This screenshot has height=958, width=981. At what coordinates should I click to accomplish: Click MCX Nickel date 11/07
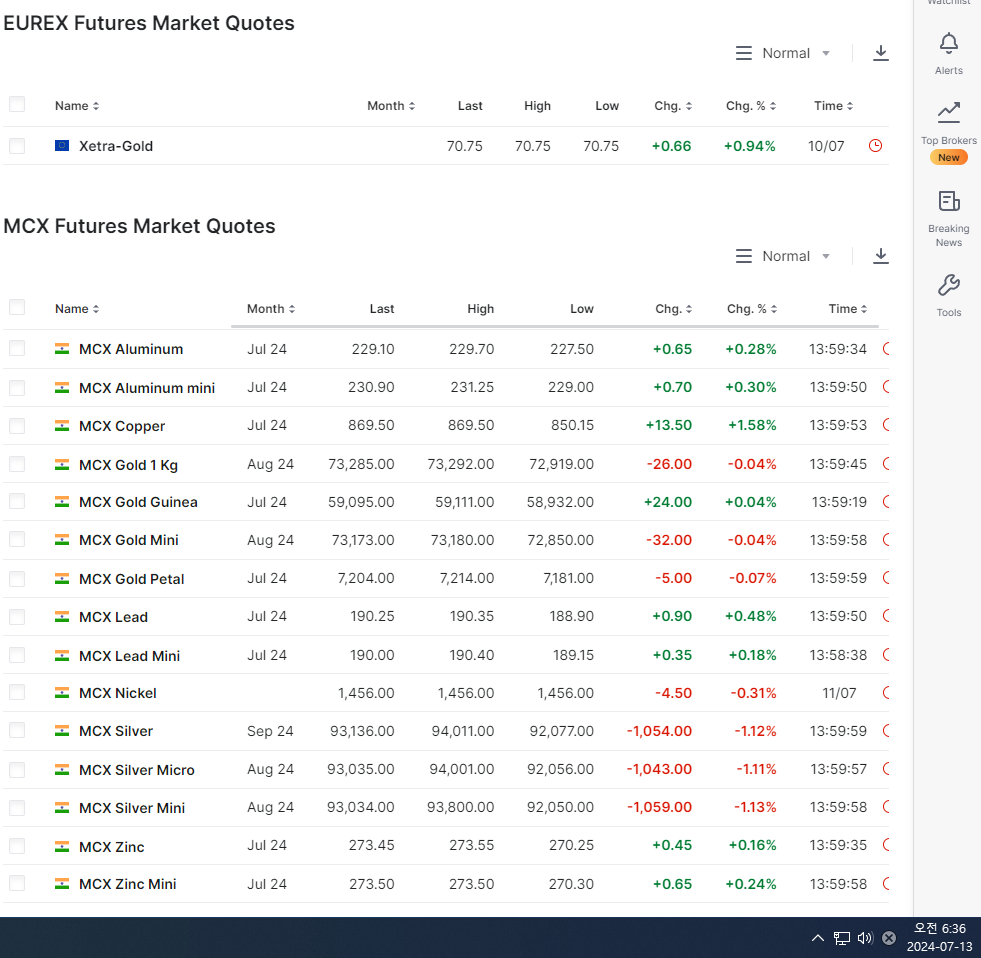click(839, 693)
